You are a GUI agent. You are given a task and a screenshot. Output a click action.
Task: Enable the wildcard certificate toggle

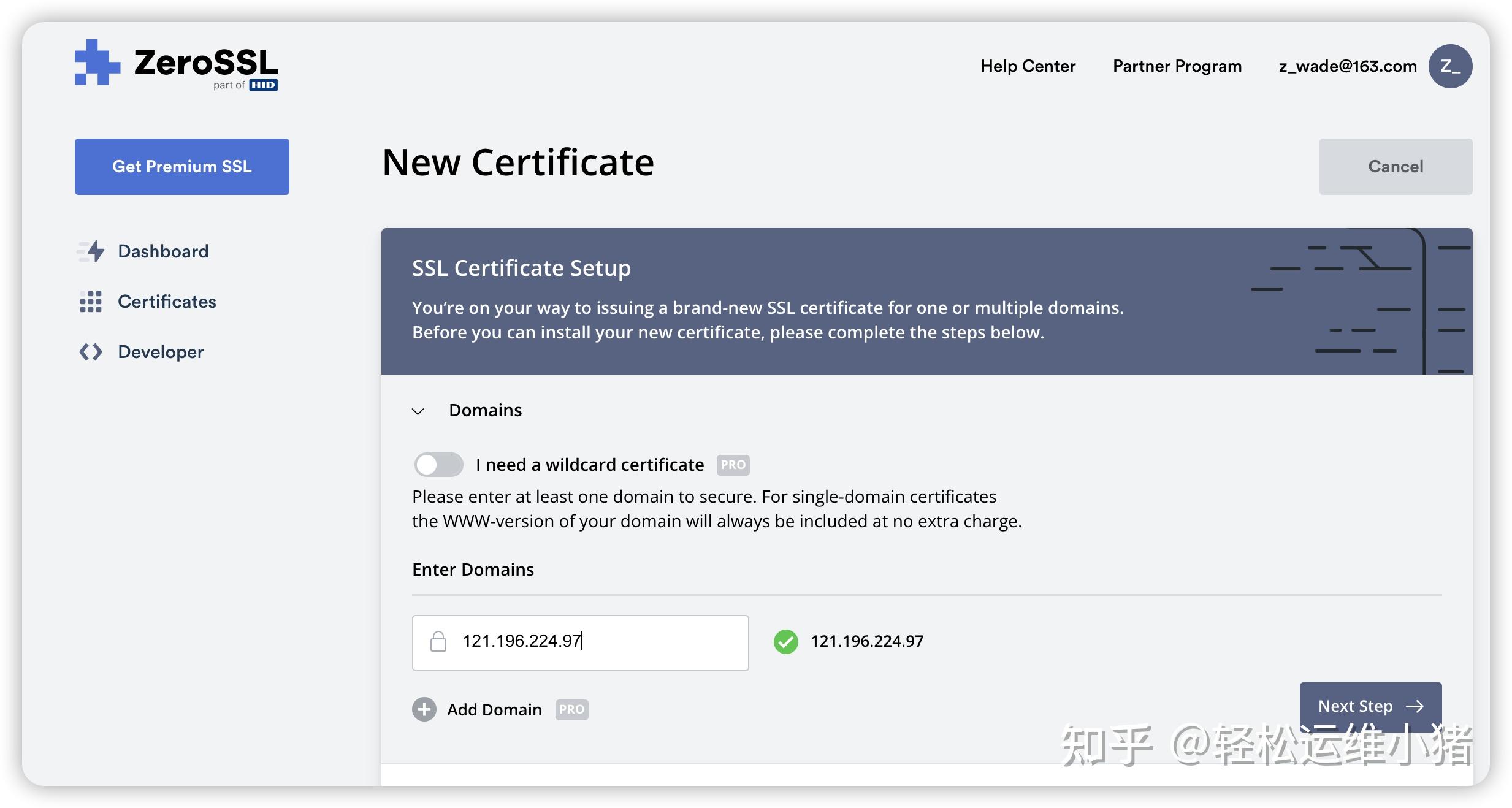[438, 464]
